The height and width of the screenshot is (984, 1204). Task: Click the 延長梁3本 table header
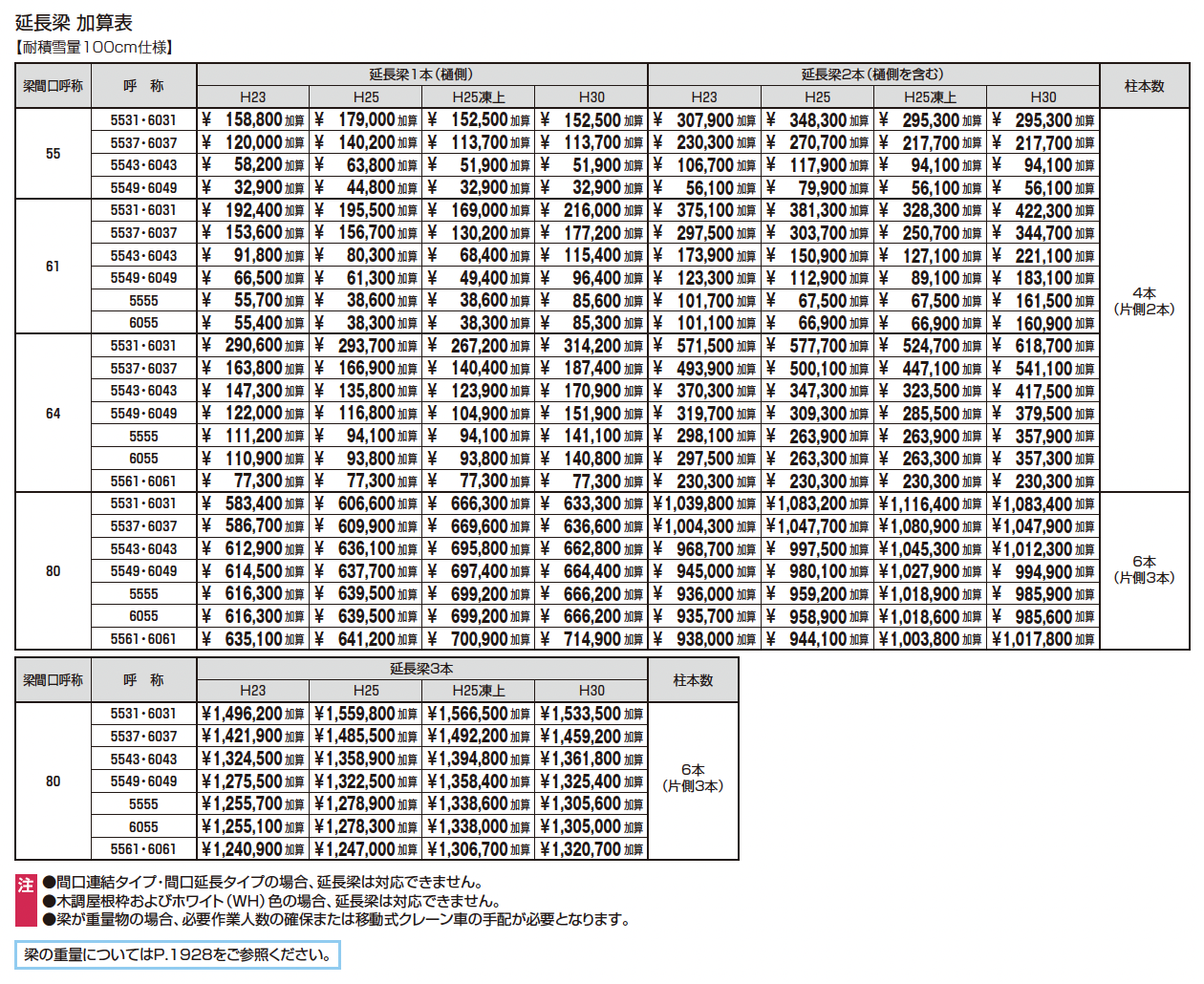click(x=421, y=669)
